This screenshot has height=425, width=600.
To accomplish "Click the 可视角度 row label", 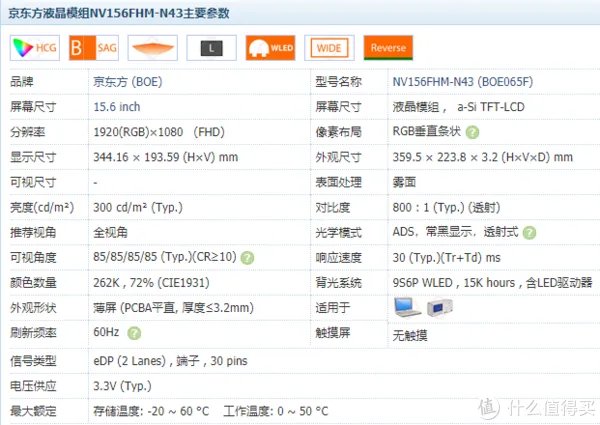I will (x=33, y=258).
